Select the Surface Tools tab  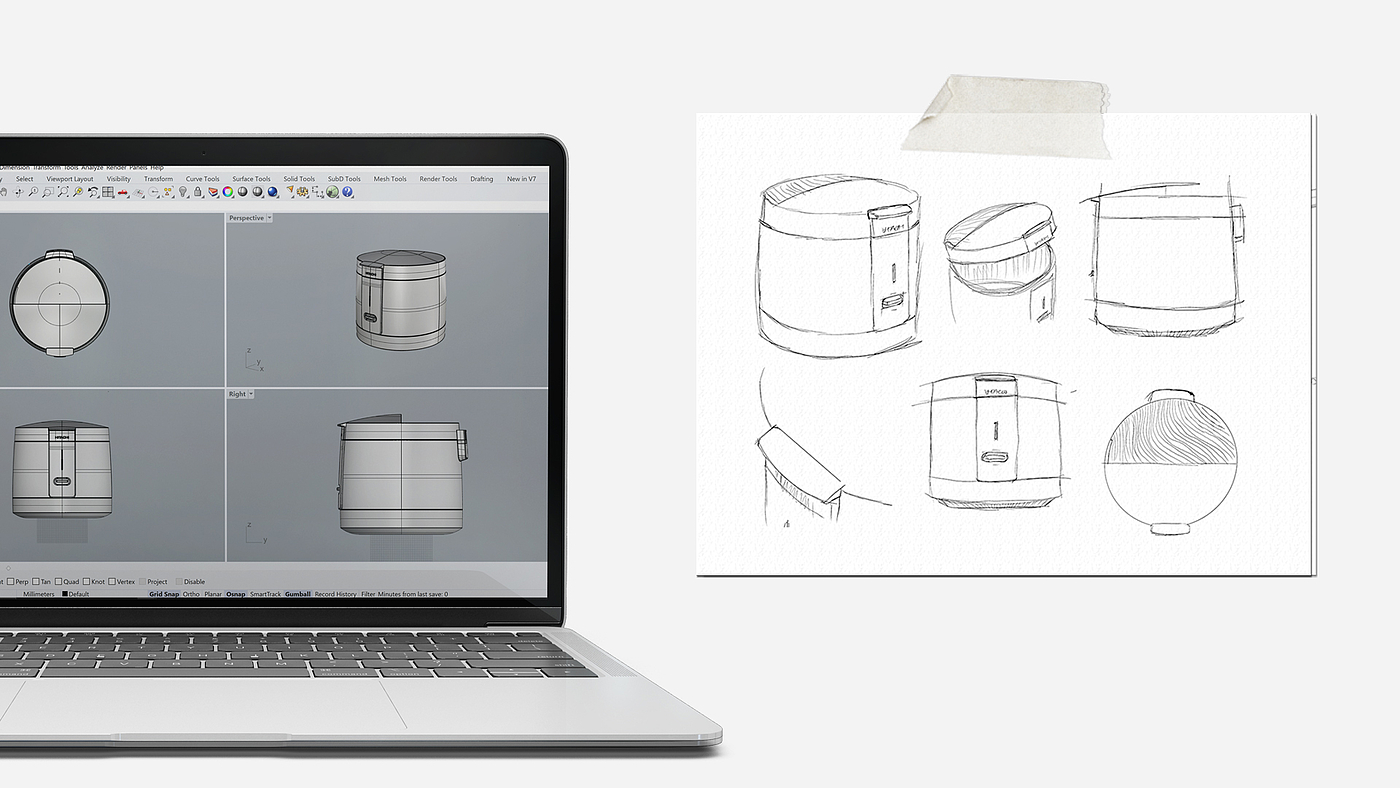coord(252,179)
